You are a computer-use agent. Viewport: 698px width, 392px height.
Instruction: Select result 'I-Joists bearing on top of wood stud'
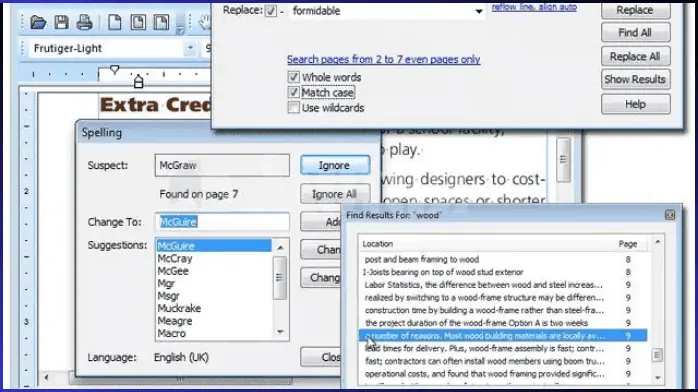(x=503, y=272)
